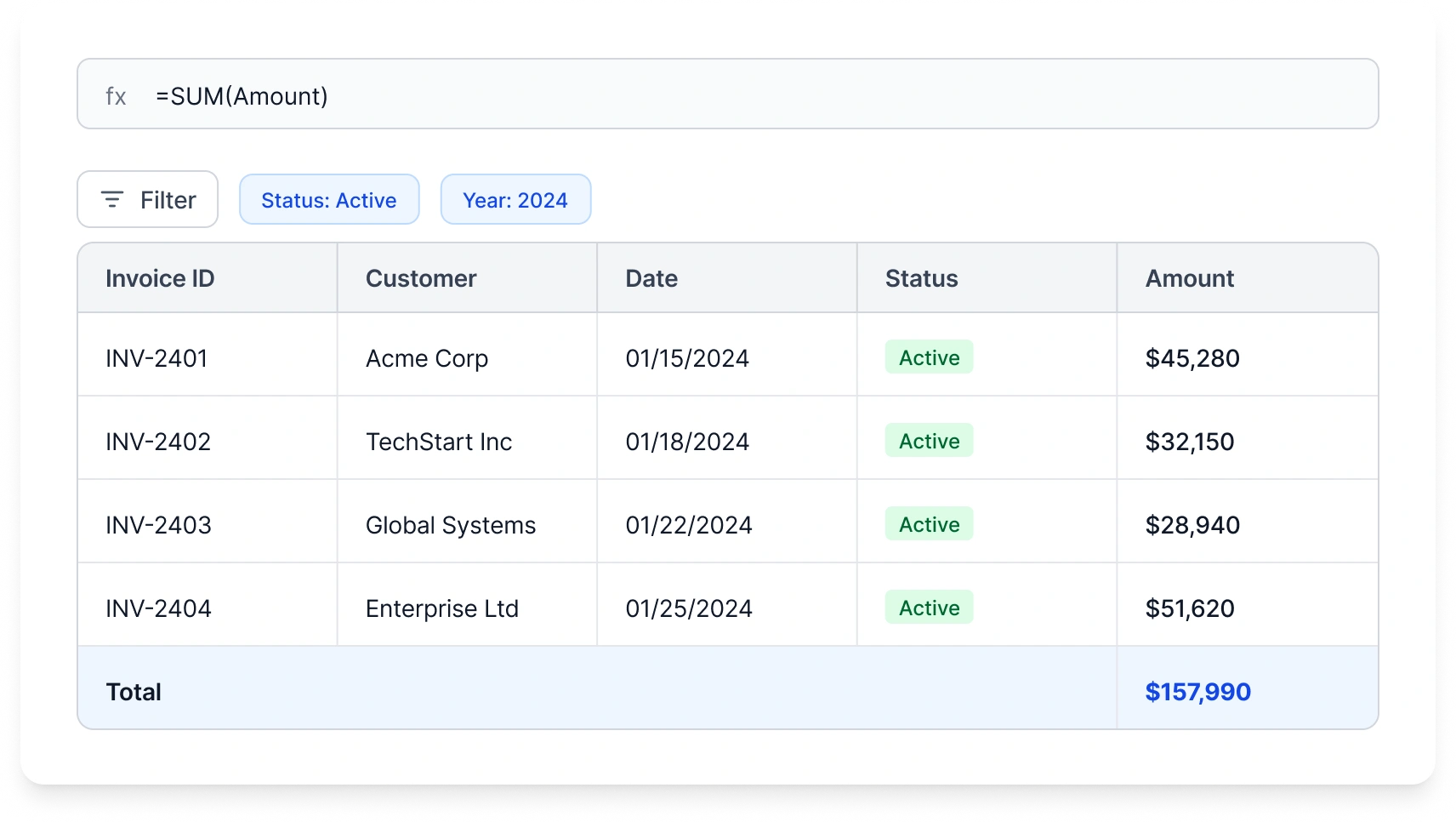The image size is (1456, 822).
Task: Click the Date column header
Action: 727,278
